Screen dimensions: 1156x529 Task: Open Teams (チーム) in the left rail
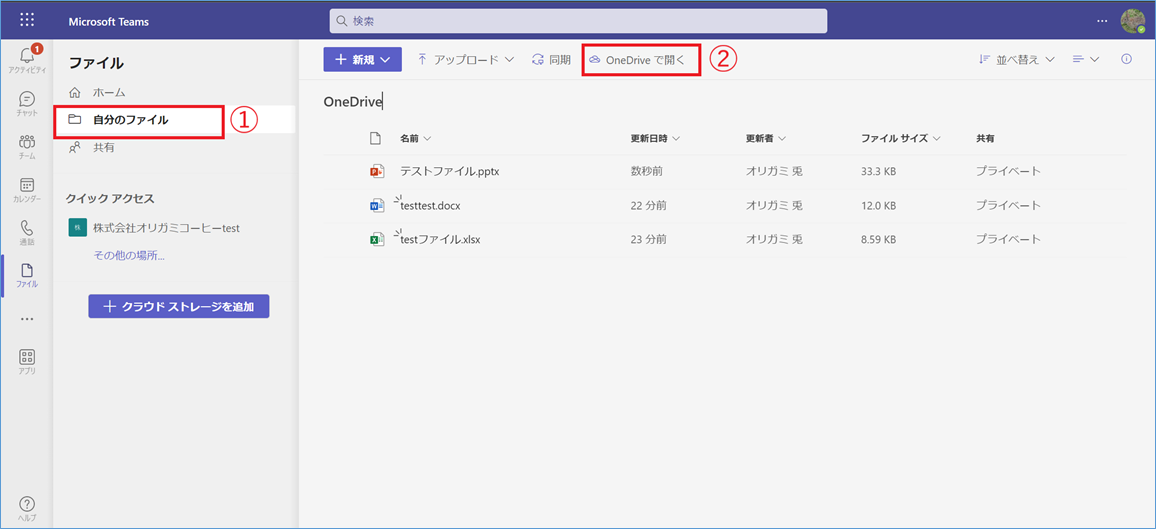(x=27, y=146)
